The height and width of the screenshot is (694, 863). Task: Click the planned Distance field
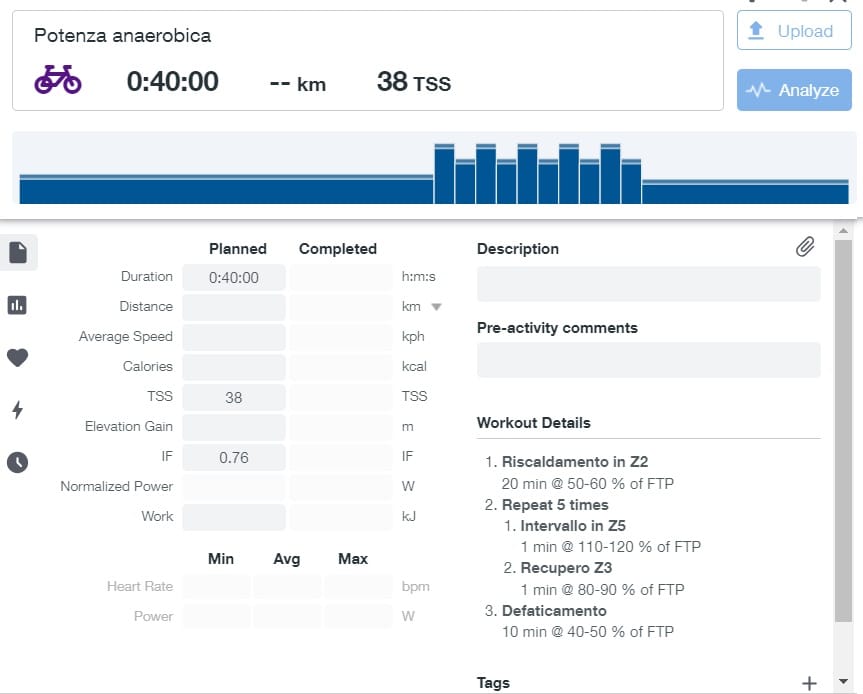pos(234,307)
